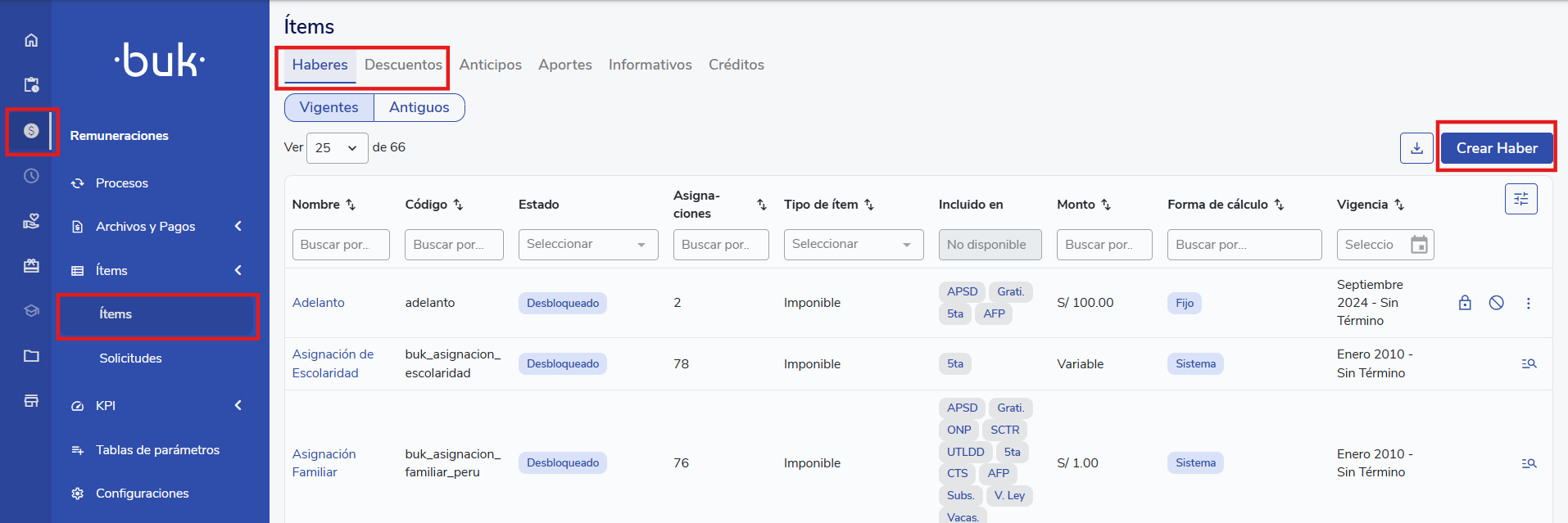Click the Código search input field
This screenshot has height=523, width=1568.
coord(453,245)
